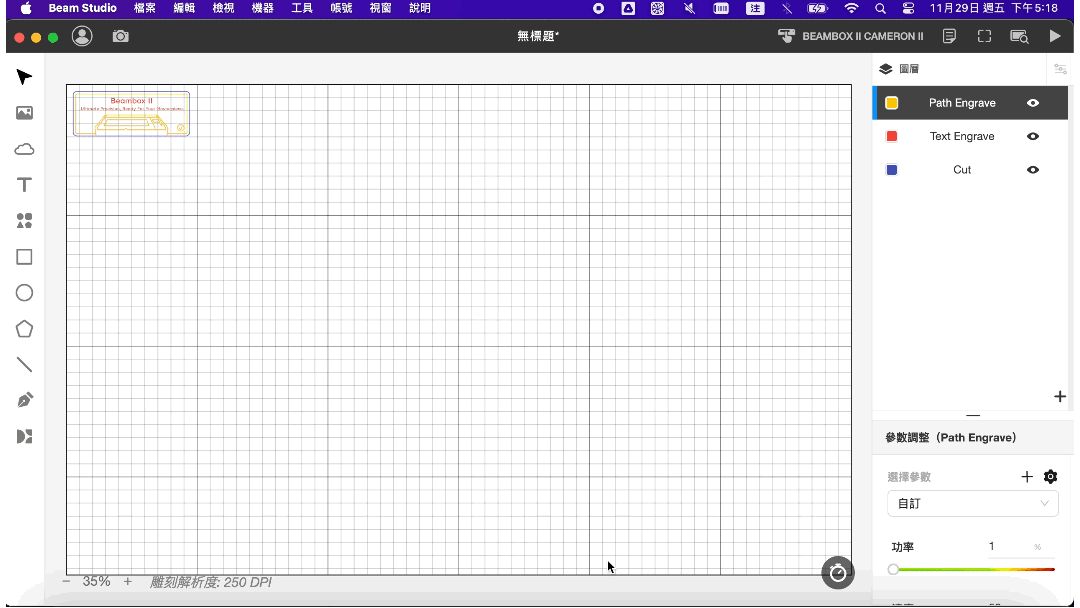Click the frame preview icon
This screenshot has width=1080, height=608.
[x=984, y=36]
